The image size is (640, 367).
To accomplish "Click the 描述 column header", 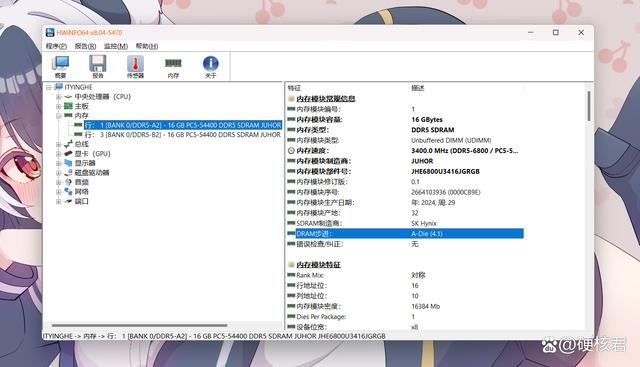I will pyautogui.click(x=418, y=88).
